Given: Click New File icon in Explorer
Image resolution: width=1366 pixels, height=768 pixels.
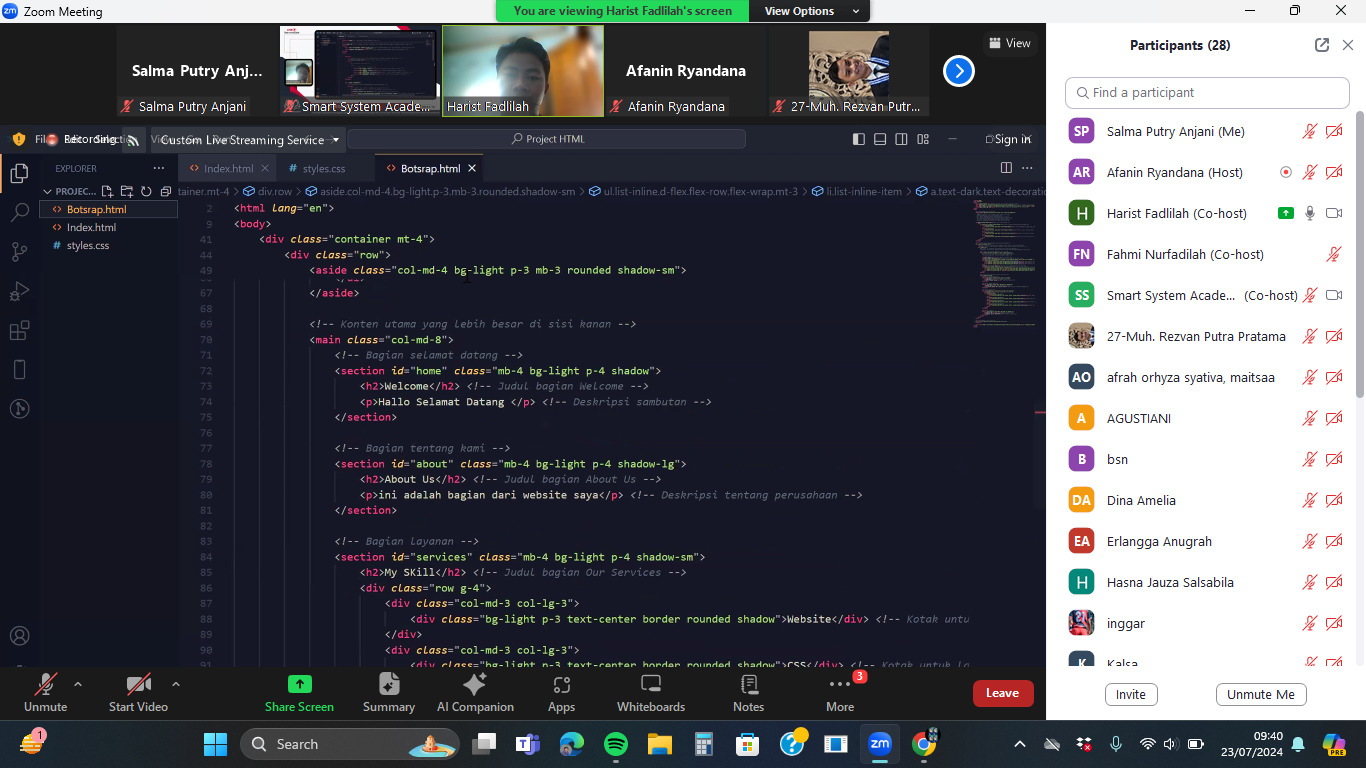Looking at the screenshot, I should coord(109,191).
